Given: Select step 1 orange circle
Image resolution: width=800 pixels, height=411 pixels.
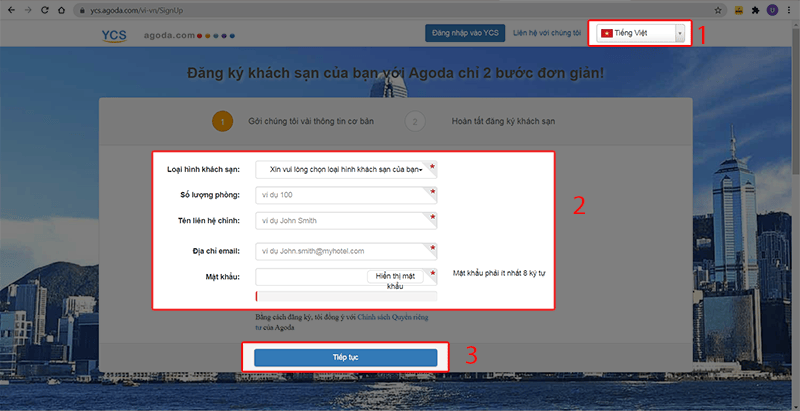Looking at the screenshot, I should pos(222,121).
